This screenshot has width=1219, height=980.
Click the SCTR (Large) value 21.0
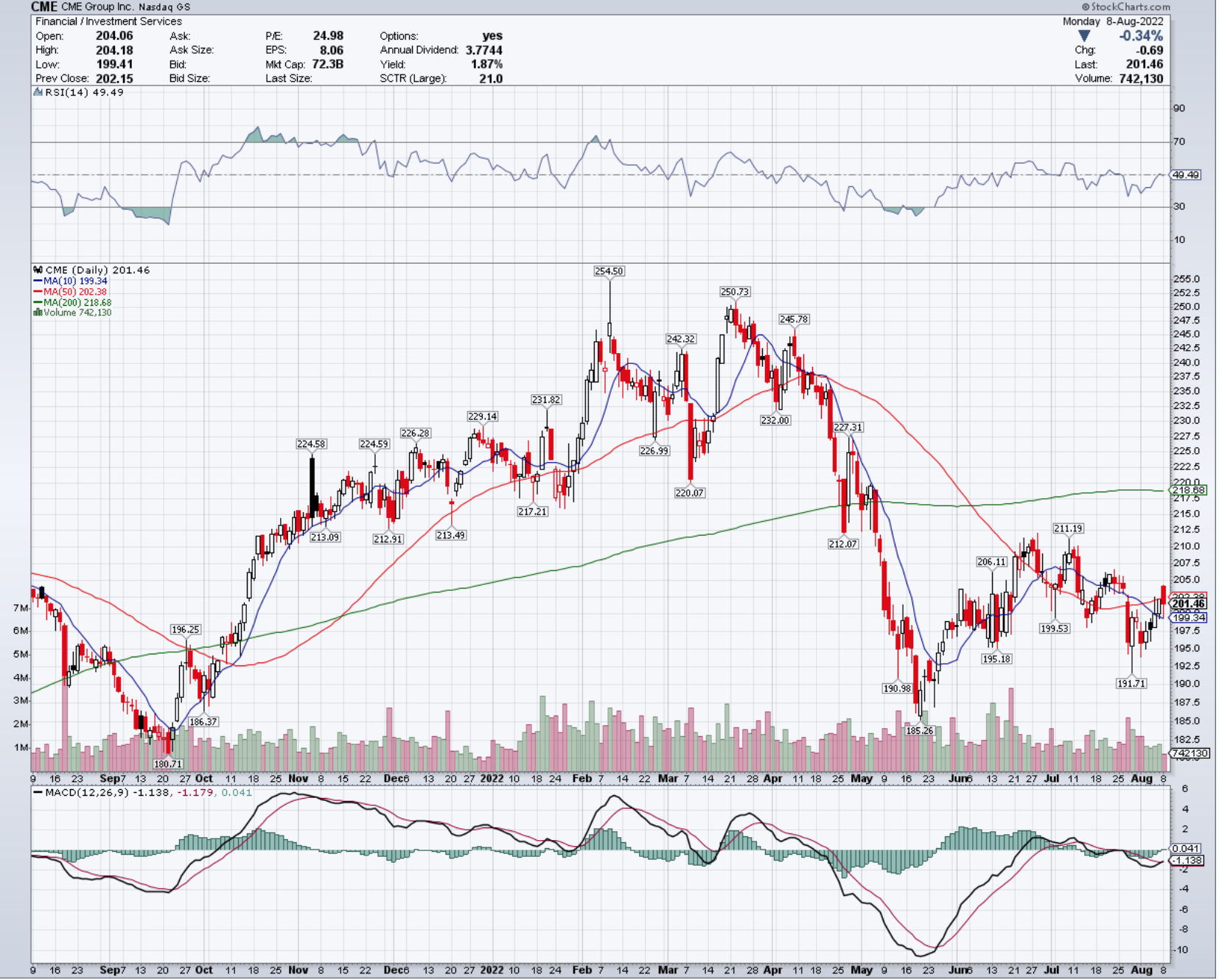pyautogui.click(x=491, y=78)
